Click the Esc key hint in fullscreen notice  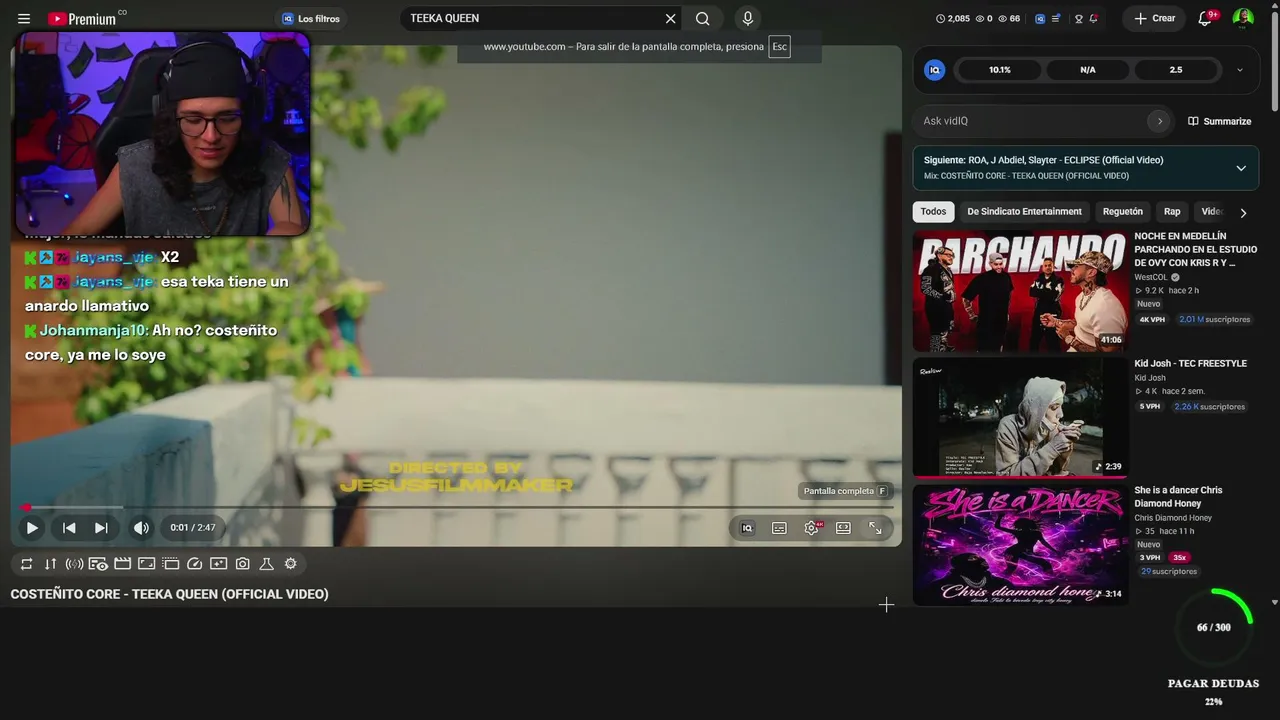coord(779,47)
